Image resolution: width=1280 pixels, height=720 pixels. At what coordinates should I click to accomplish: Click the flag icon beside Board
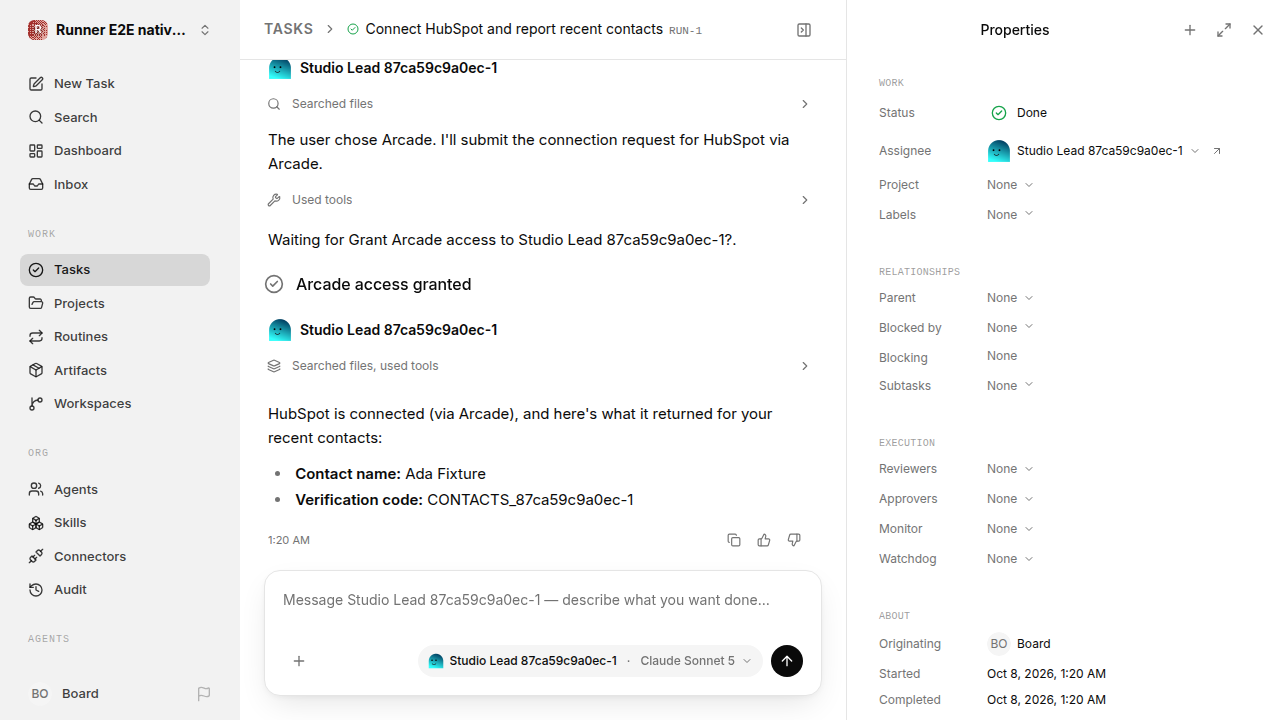click(x=204, y=694)
